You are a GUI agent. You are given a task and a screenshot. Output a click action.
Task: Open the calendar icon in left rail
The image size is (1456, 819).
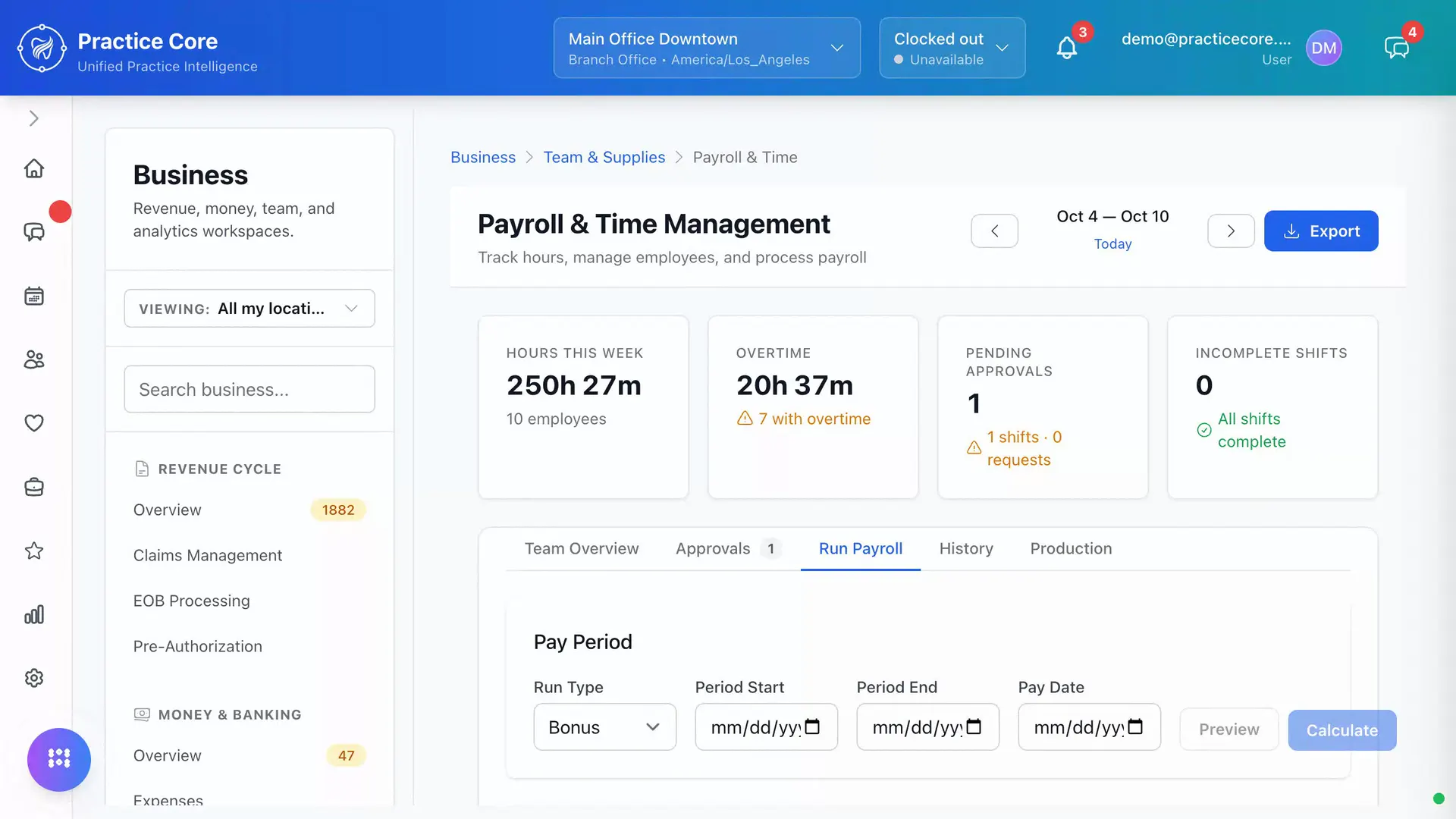[34, 296]
